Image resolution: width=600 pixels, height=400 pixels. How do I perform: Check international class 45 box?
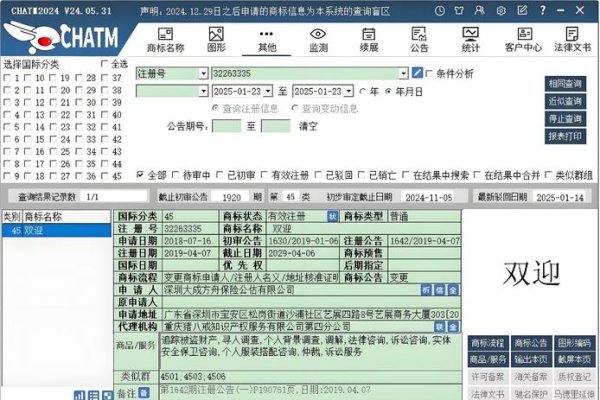click(x=104, y=176)
